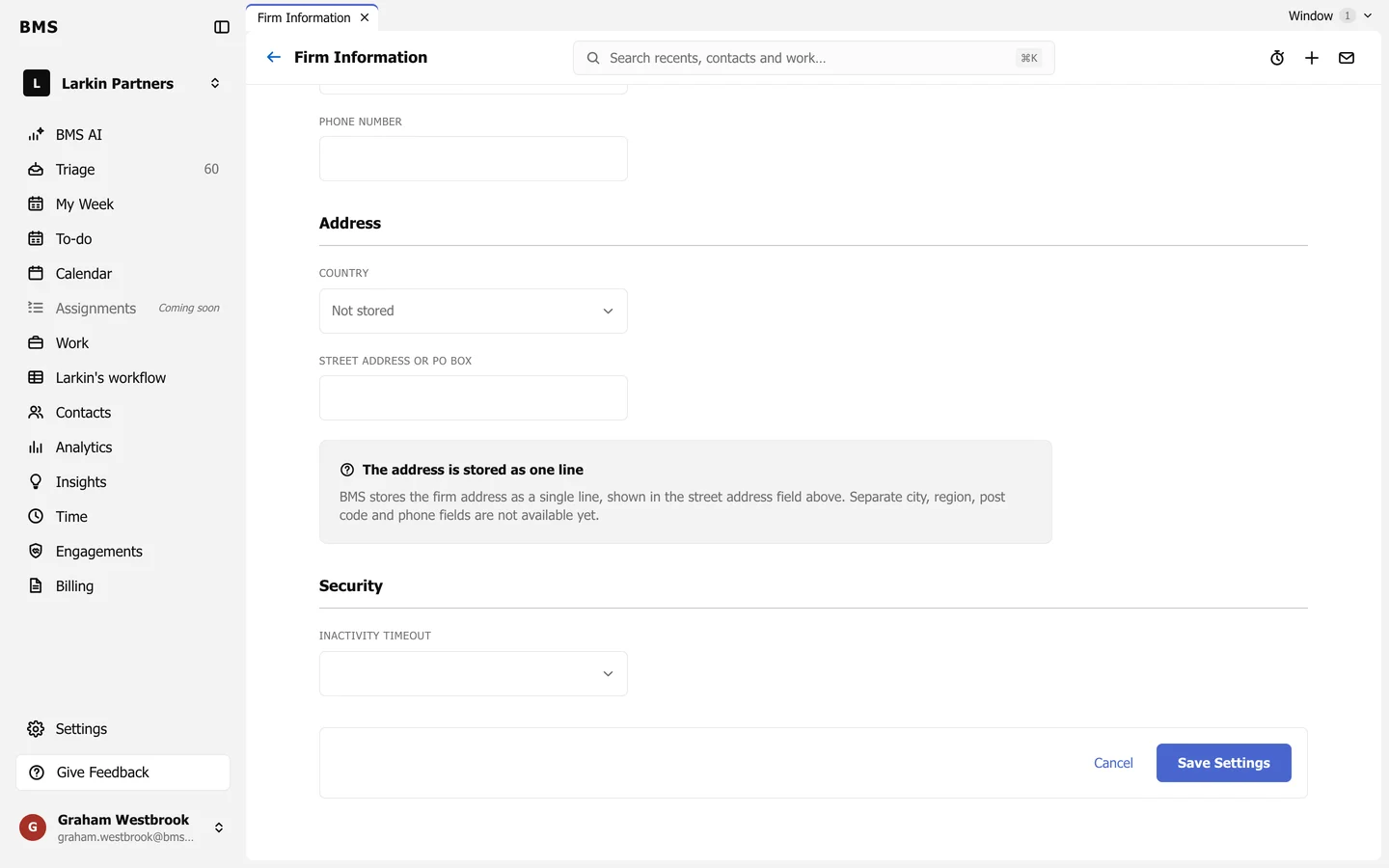Open Engagements in sidebar
Image resolution: width=1389 pixels, height=868 pixels.
pos(123,552)
